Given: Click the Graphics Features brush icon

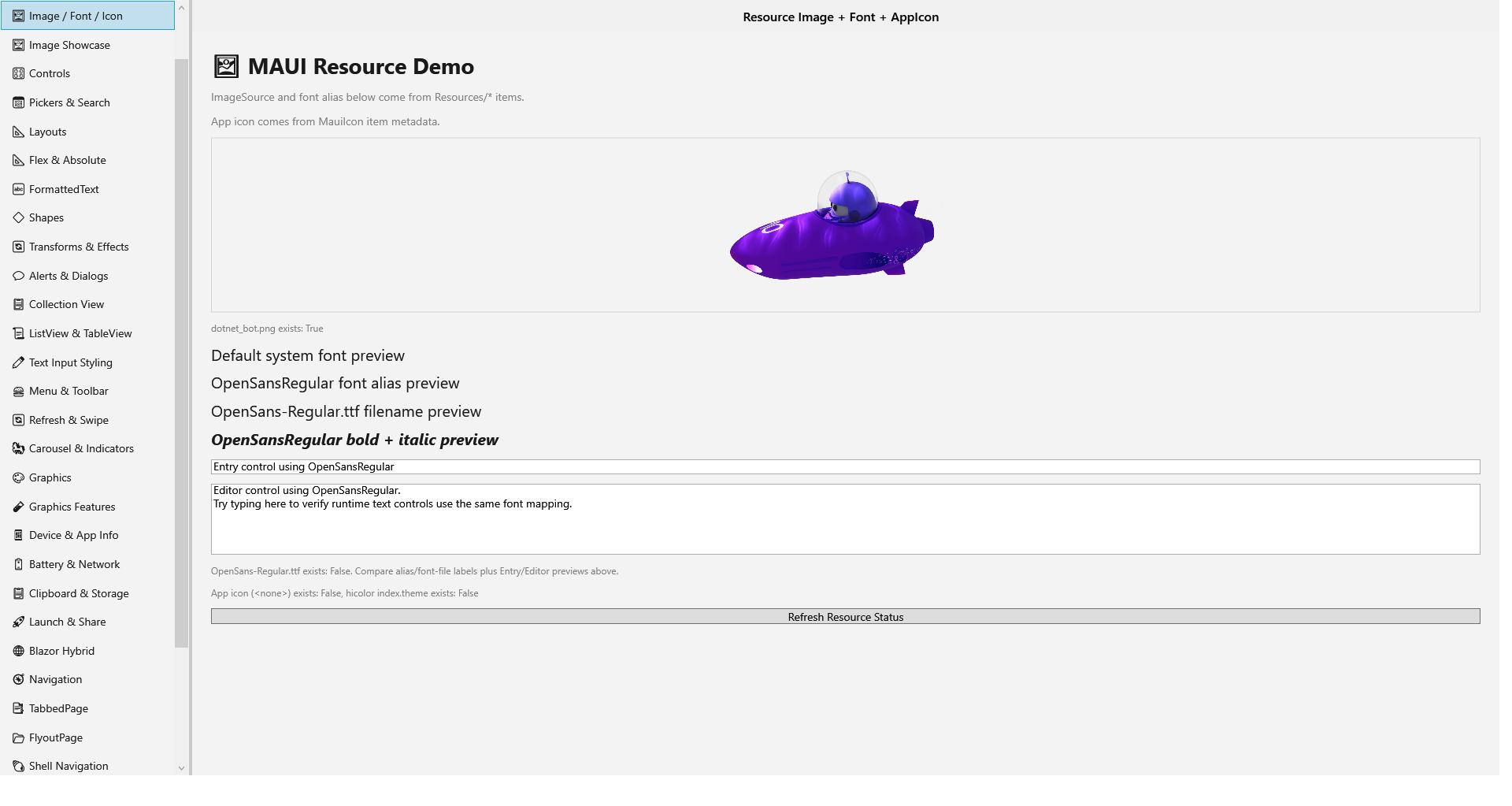Looking at the screenshot, I should (x=18, y=507).
